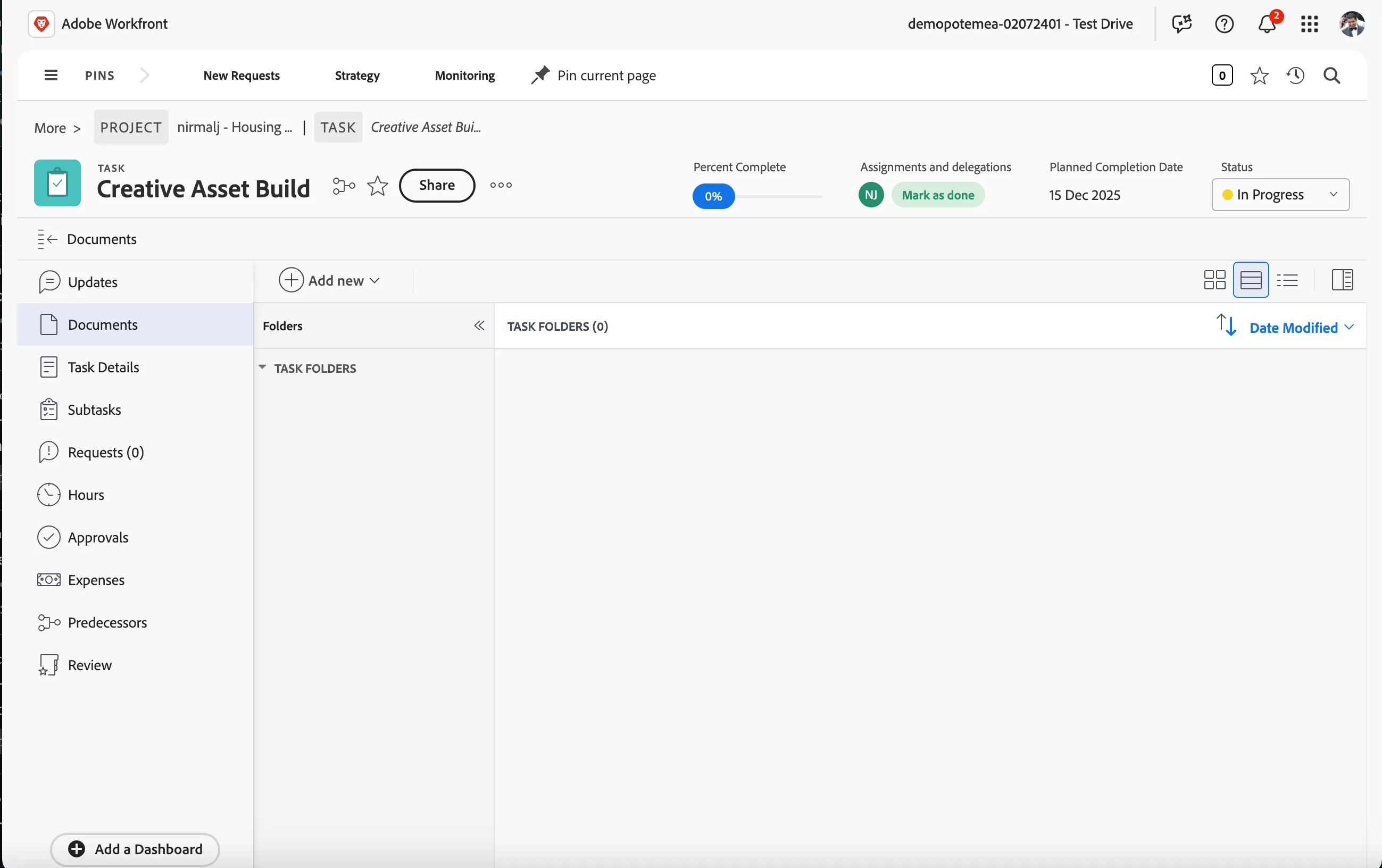Open the main hamburger menu
Image resolution: width=1382 pixels, height=868 pixels.
tap(51, 75)
